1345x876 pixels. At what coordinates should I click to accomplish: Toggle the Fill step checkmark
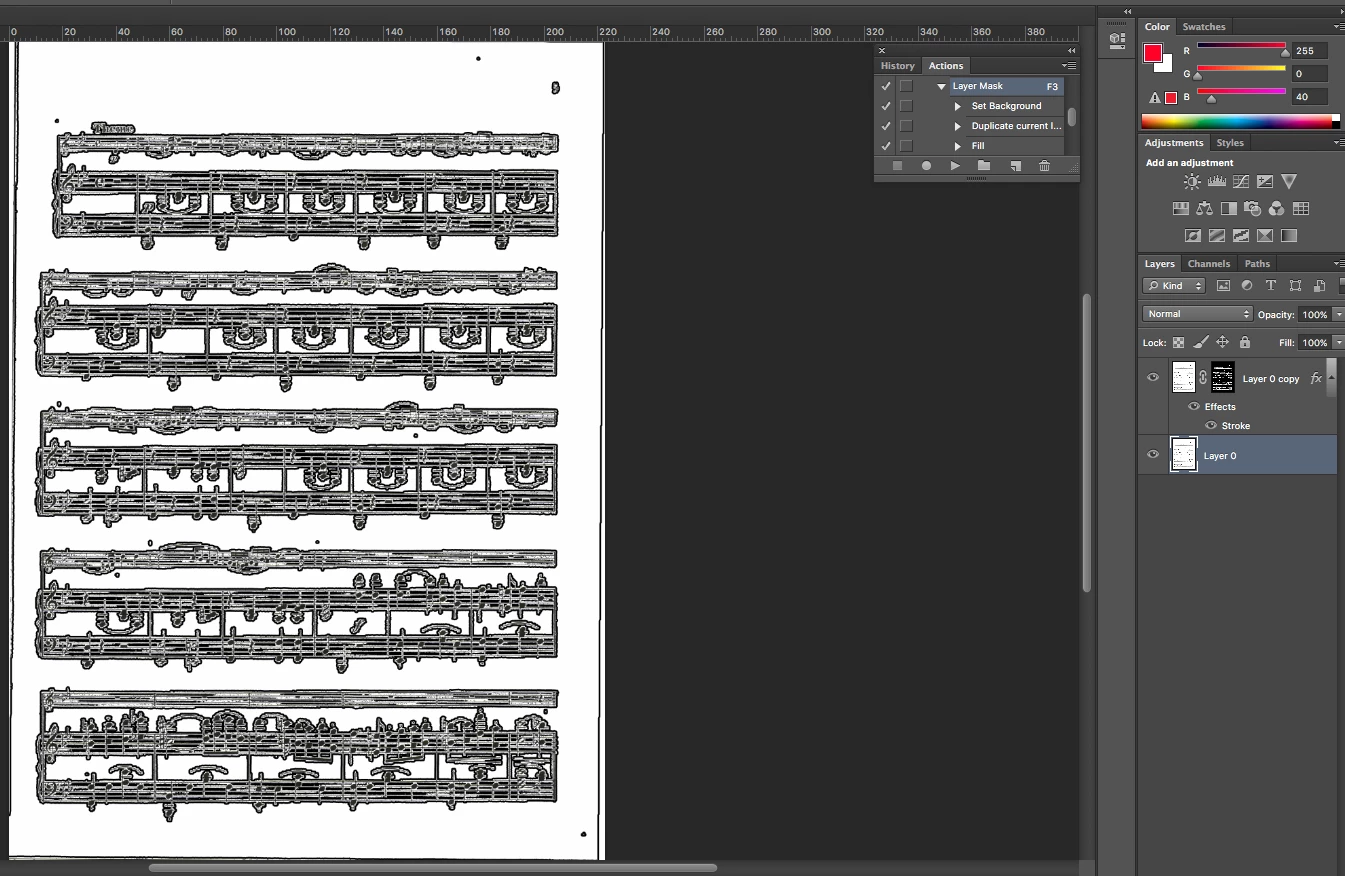coord(885,146)
